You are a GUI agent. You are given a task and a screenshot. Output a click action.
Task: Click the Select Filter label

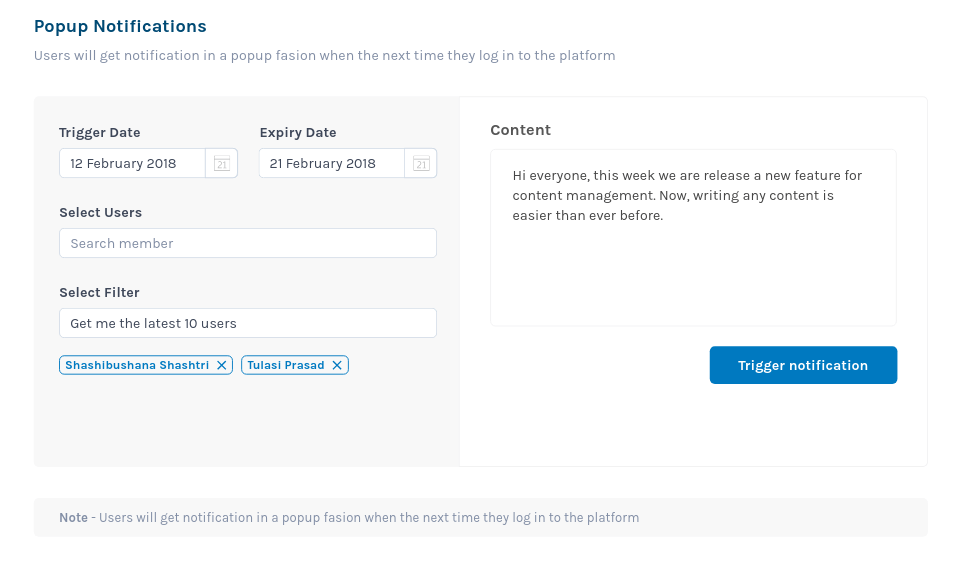[x=99, y=293]
